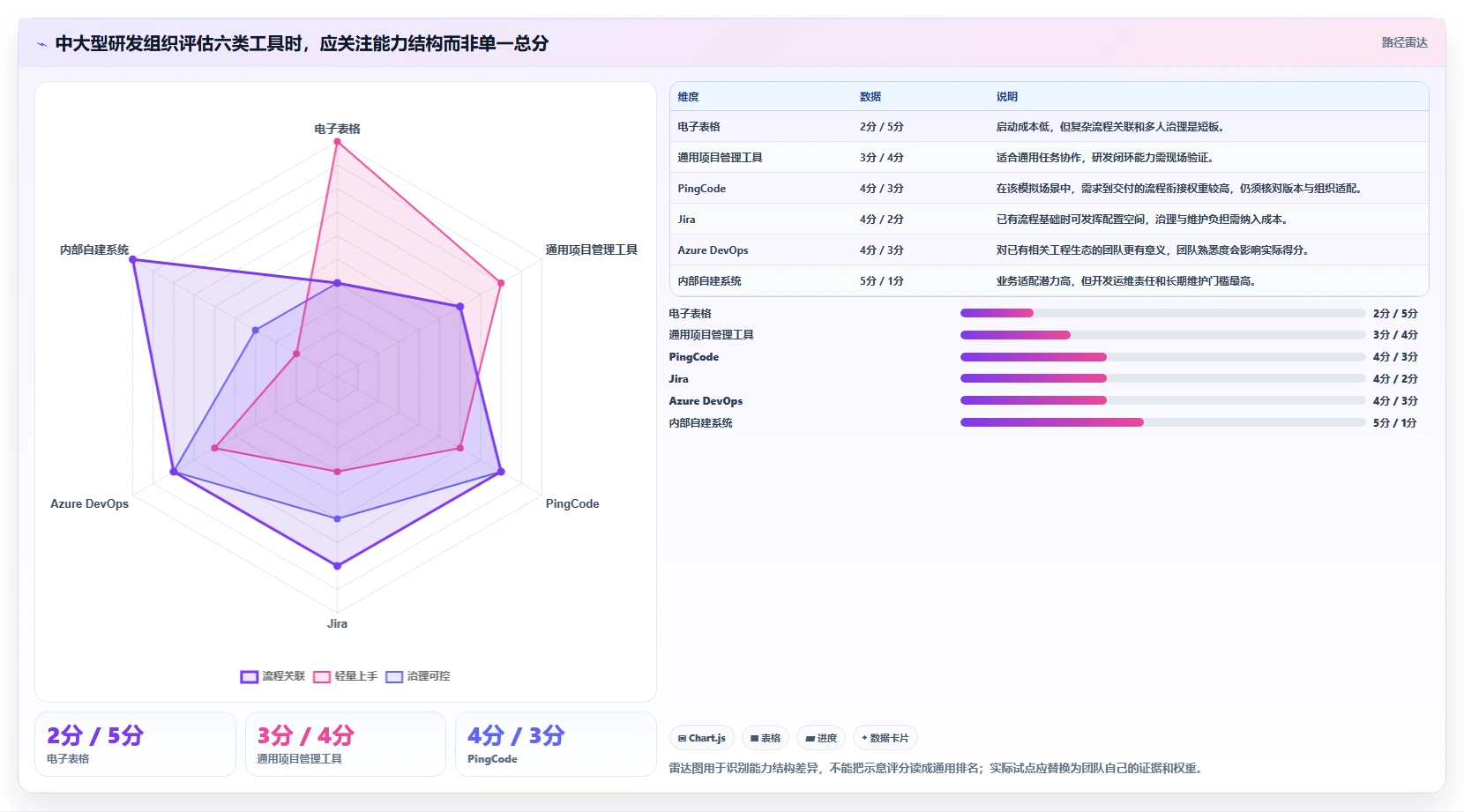Image resolution: width=1464 pixels, height=812 pixels.
Task: Select the Azure DevOps table row cell
Action: [x=713, y=250]
